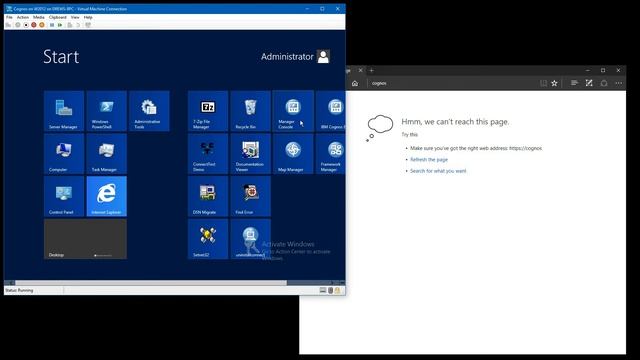Screen dimensions: 640x360
Task: Toggle Reading view in Edge
Action: tap(543, 83)
